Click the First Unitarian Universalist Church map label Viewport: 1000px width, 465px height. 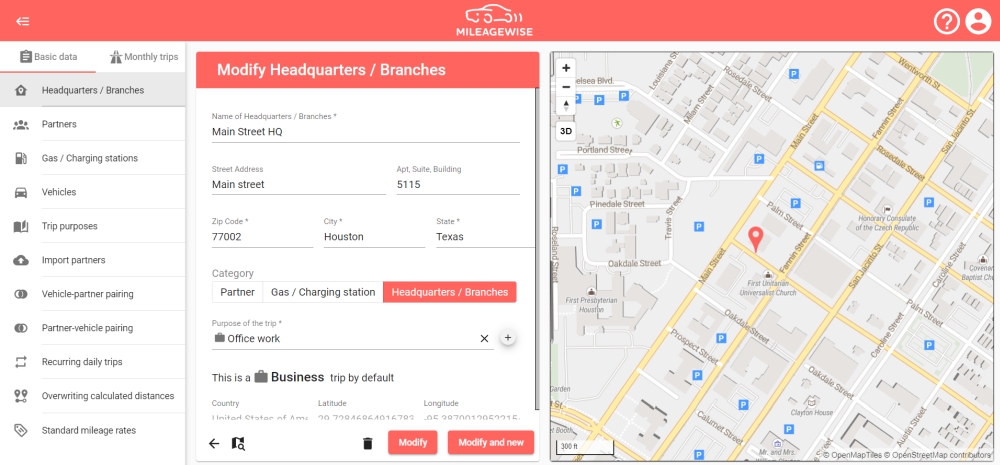pos(768,288)
